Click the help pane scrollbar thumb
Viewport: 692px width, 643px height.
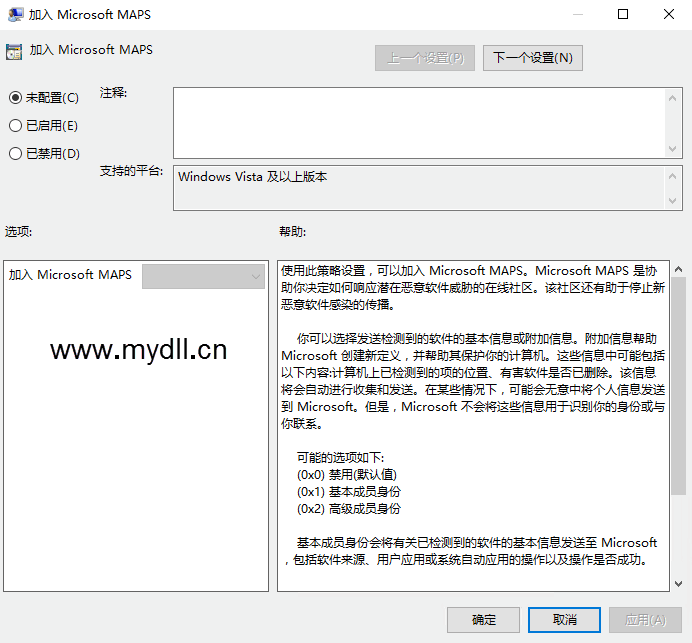pyautogui.click(x=678, y=386)
